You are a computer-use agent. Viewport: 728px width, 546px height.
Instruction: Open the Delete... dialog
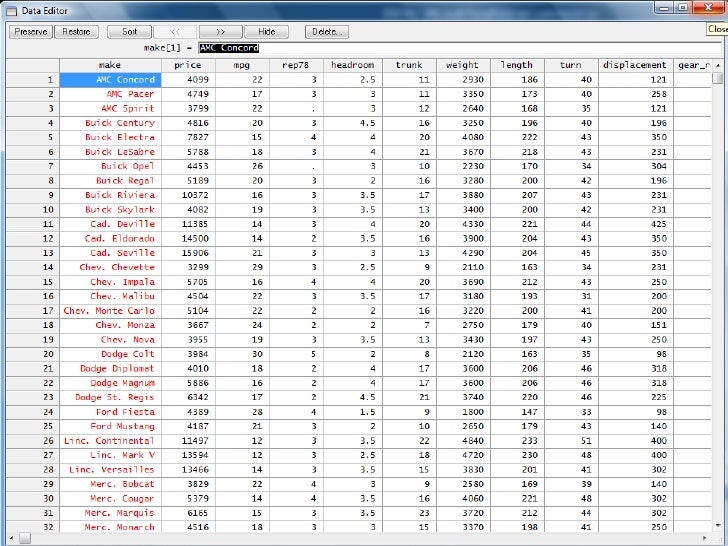pyautogui.click(x=327, y=32)
